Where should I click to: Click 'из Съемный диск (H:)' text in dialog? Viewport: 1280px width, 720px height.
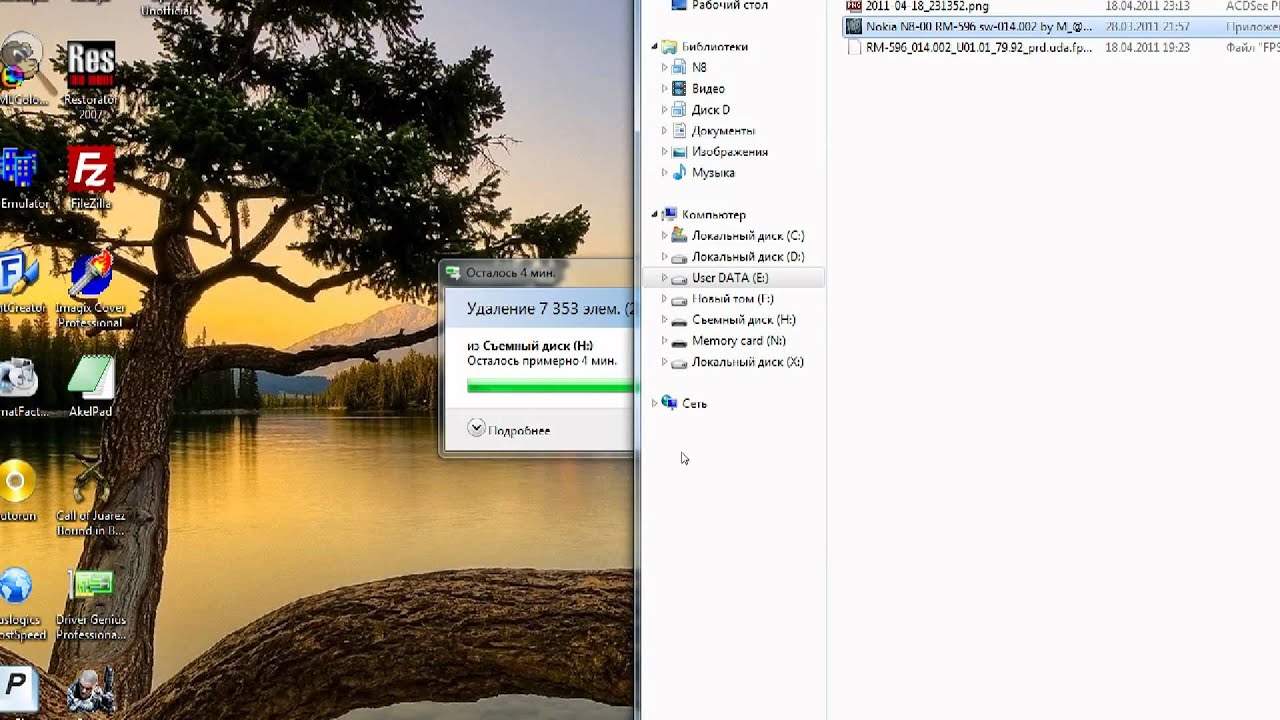[x=530, y=346]
